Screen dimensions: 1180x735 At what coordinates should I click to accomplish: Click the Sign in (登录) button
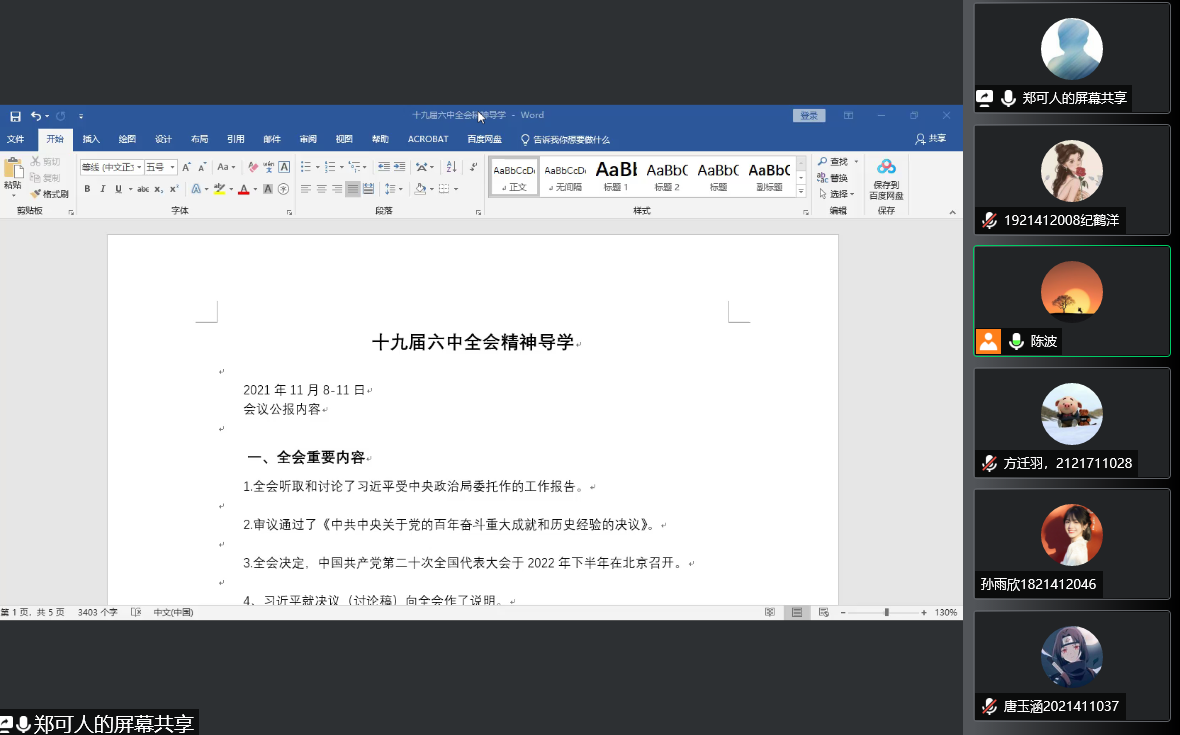(808, 116)
